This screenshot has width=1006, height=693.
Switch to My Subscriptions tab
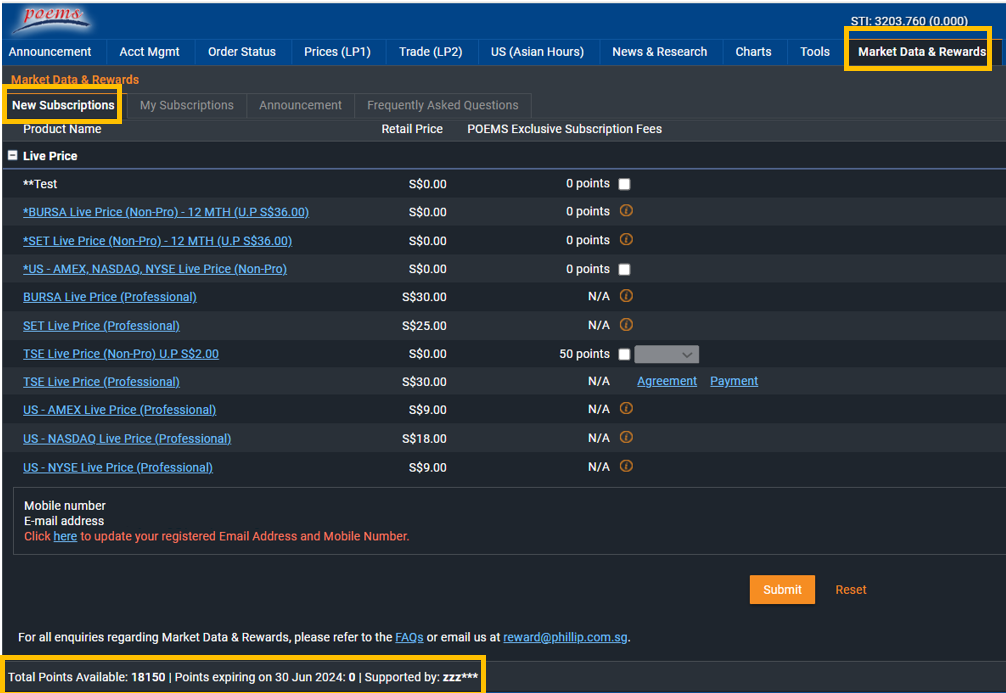(x=186, y=105)
